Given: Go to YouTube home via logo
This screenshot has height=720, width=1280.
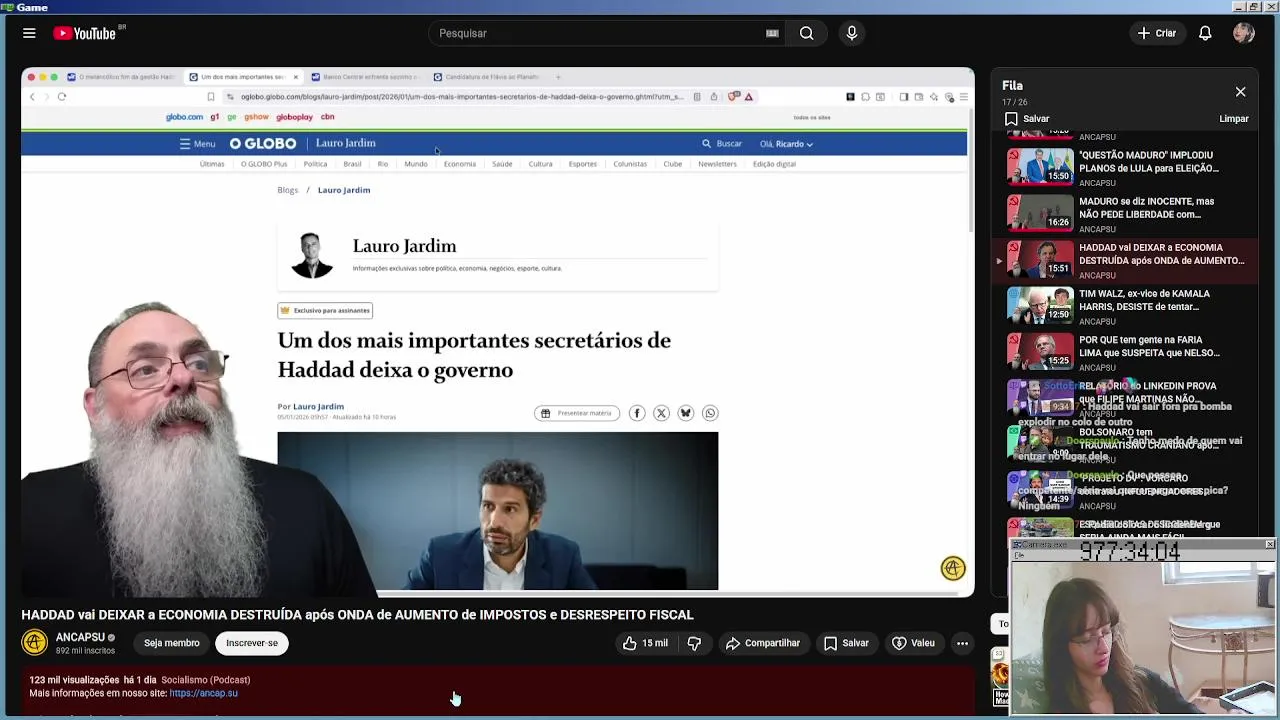Looking at the screenshot, I should pyautogui.click(x=85, y=33).
